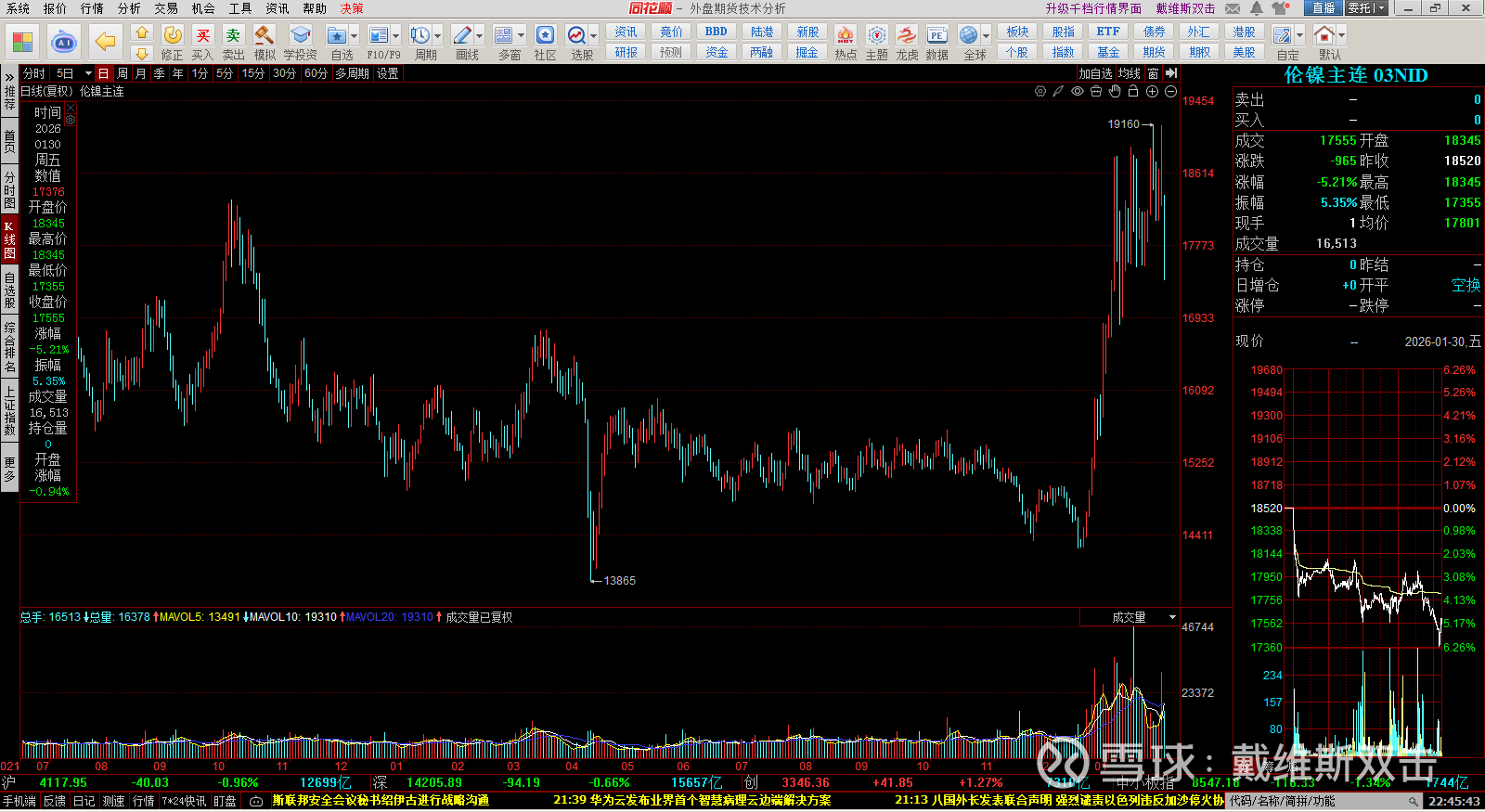Expand the left sidebar double-arrow
This screenshot has width=1485, height=812.
(9, 77)
